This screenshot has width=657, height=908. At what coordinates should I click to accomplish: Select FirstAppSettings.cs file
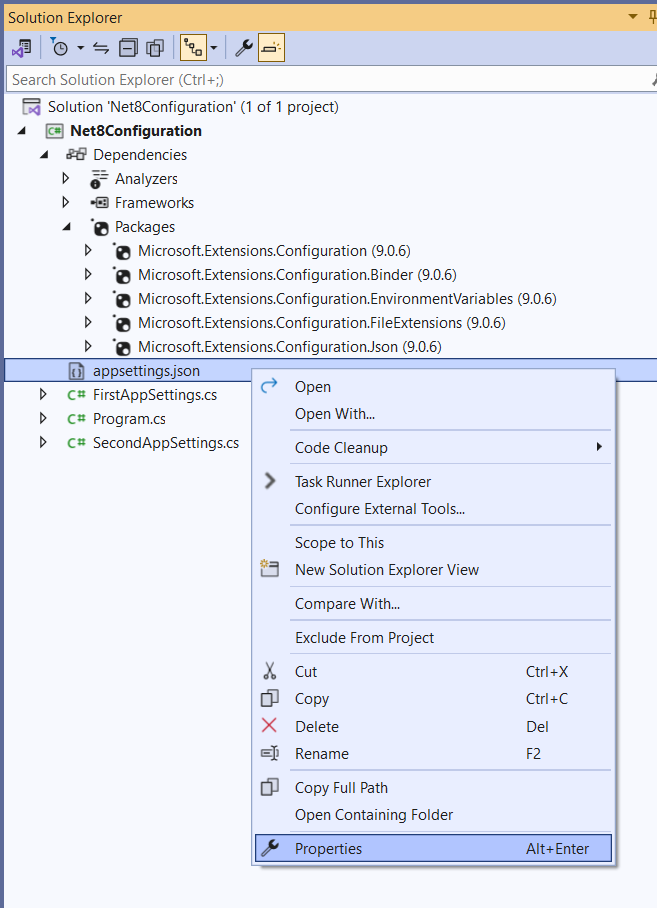pyautogui.click(x=155, y=395)
